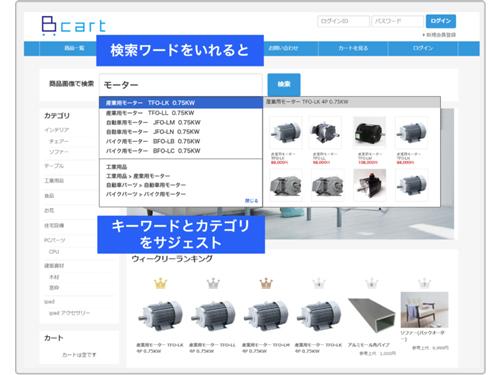Click the カートは空です cart message

79,355
